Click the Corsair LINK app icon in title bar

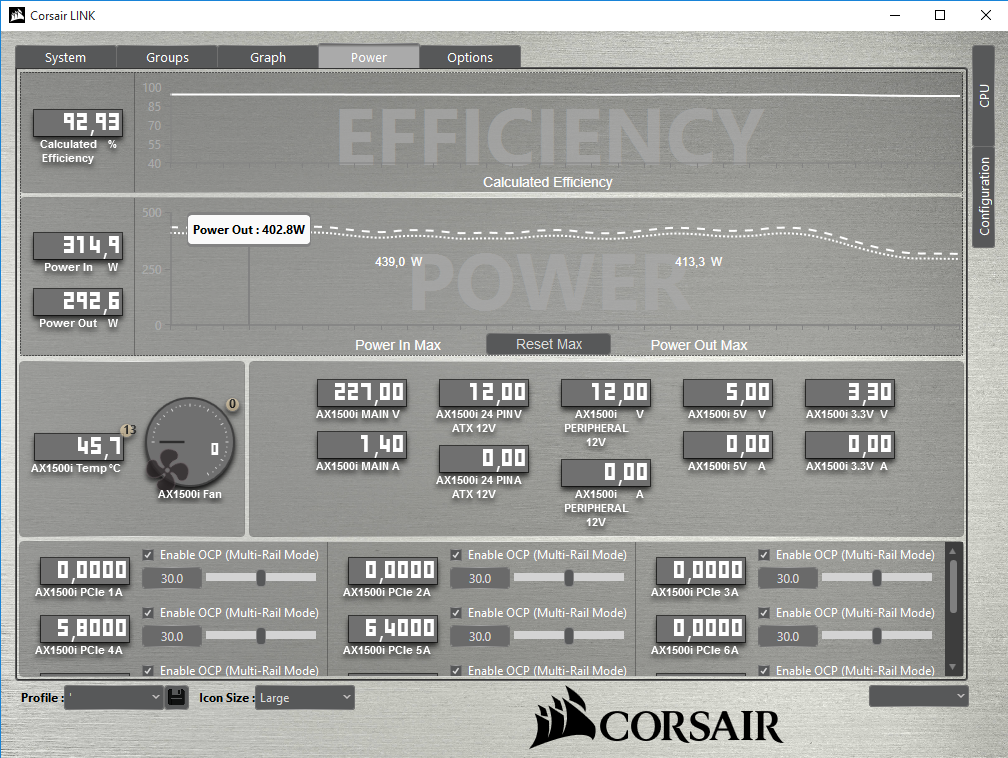(17, 15)
